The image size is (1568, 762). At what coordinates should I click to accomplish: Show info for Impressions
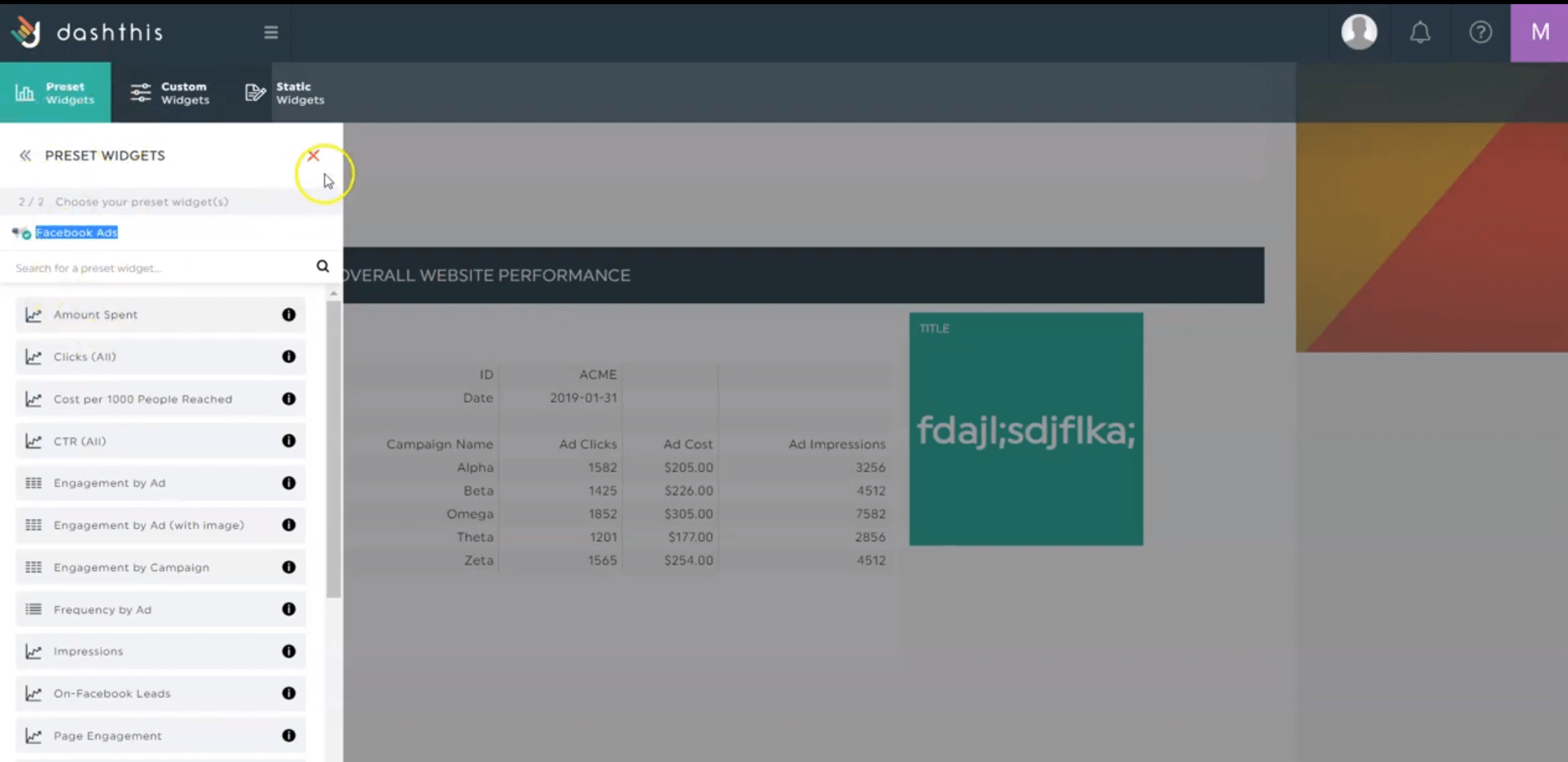289,652
